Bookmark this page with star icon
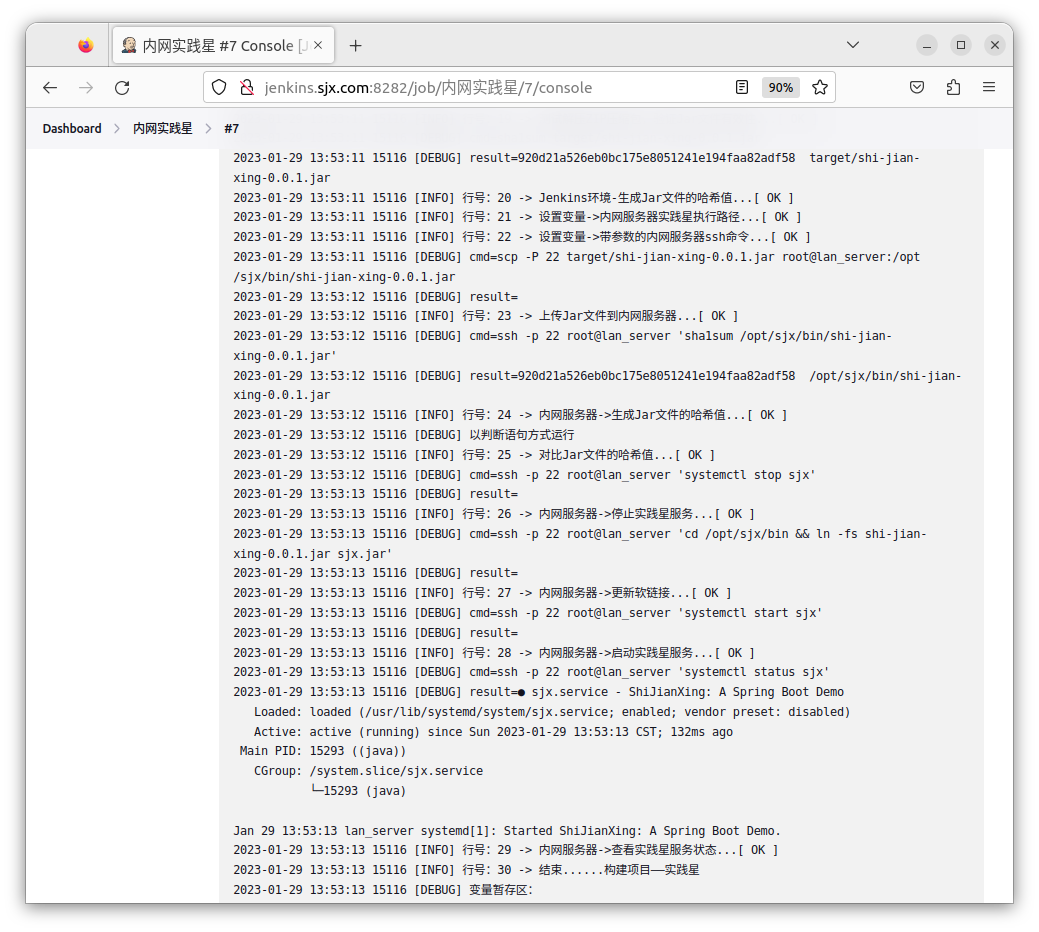Image resolution: width=1039 pixels, height=932 pixels. tap(820, 88)
